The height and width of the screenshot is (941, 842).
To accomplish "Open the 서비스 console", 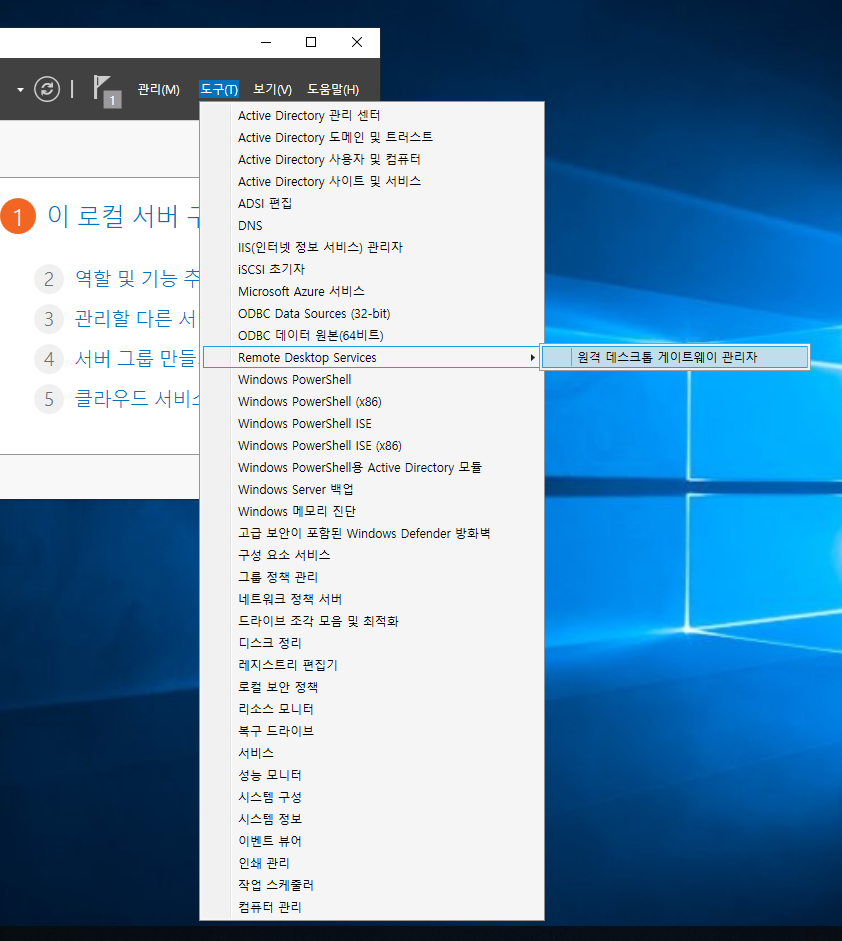I will 373,753.
